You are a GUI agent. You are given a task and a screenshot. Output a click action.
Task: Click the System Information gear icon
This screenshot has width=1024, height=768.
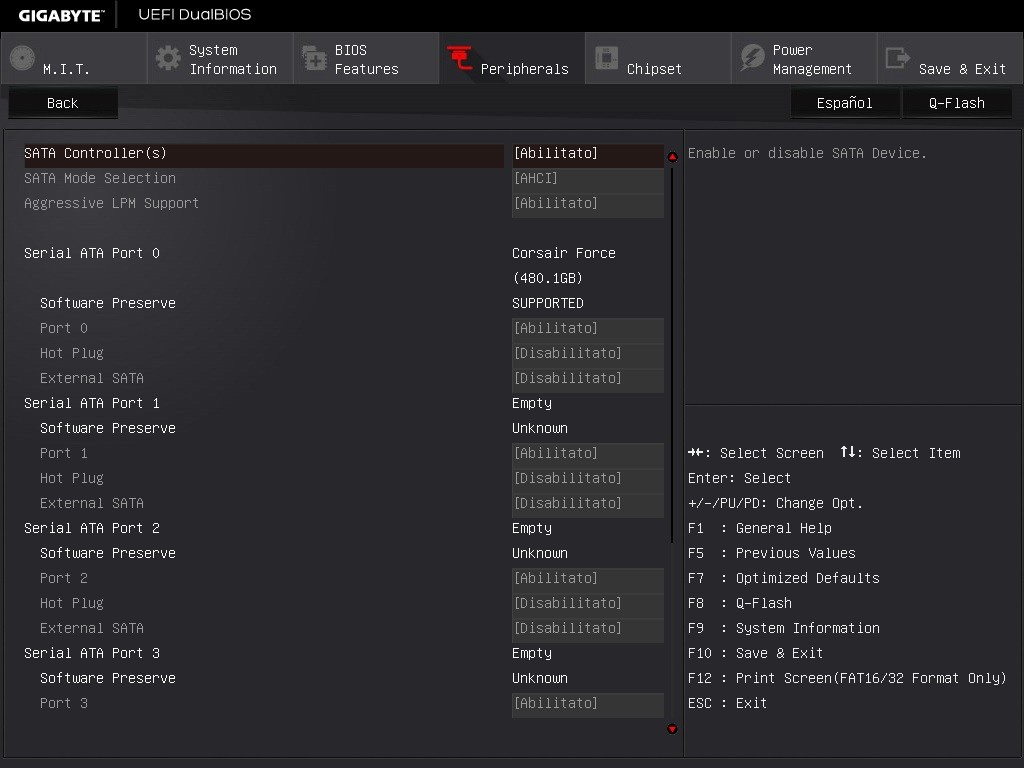coord(168,58)
